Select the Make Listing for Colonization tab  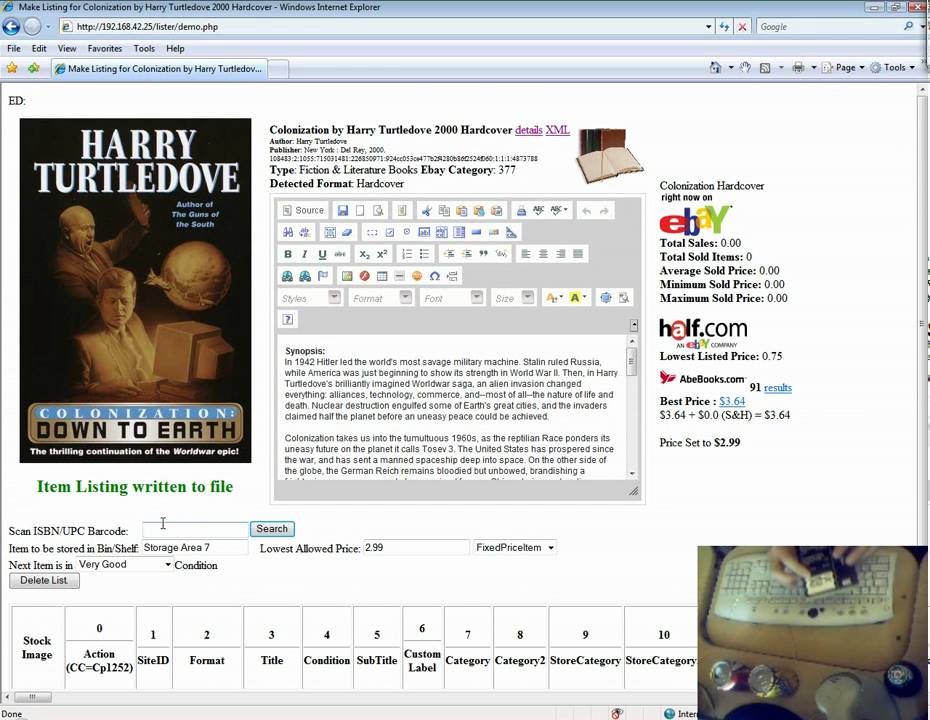pyautogui.click(x=159, y=69)
